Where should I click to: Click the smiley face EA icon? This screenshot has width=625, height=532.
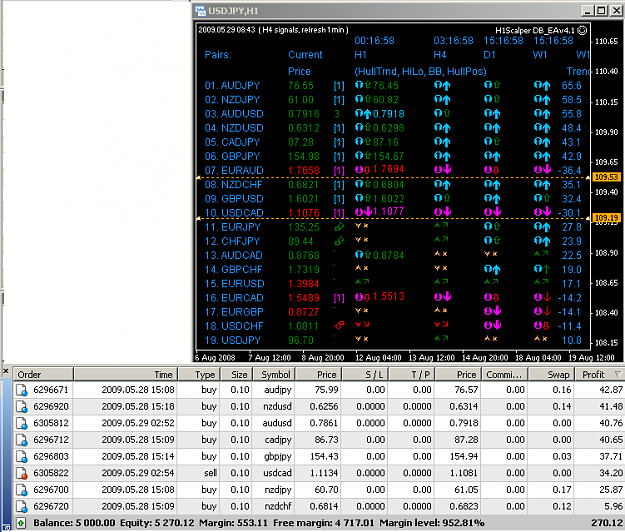tap(582, 30)
